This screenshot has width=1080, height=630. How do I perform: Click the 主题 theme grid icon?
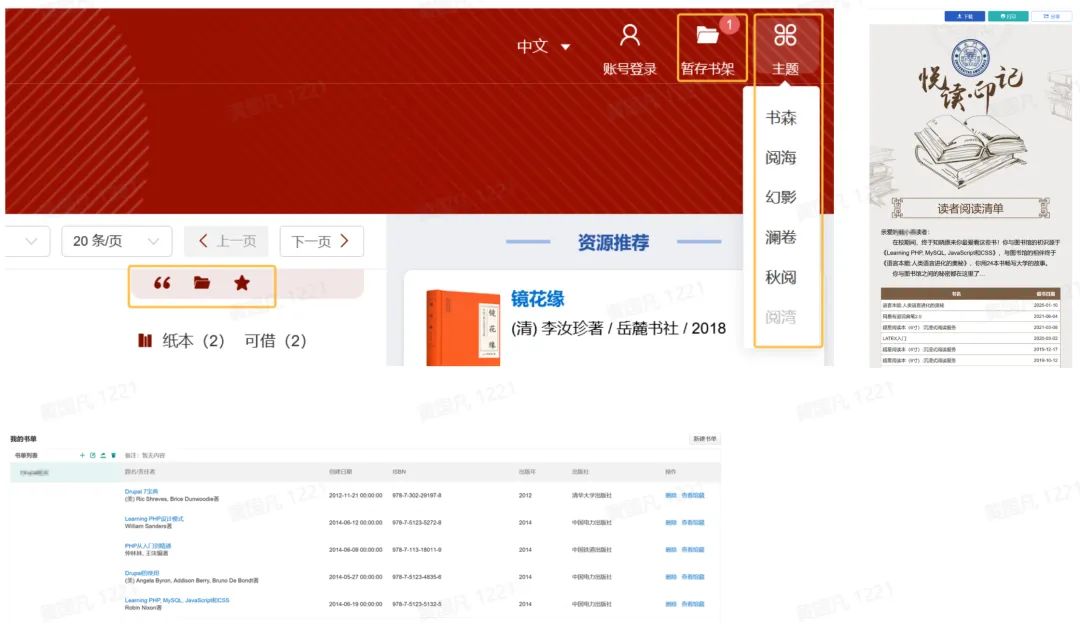[x=786, y=47]
